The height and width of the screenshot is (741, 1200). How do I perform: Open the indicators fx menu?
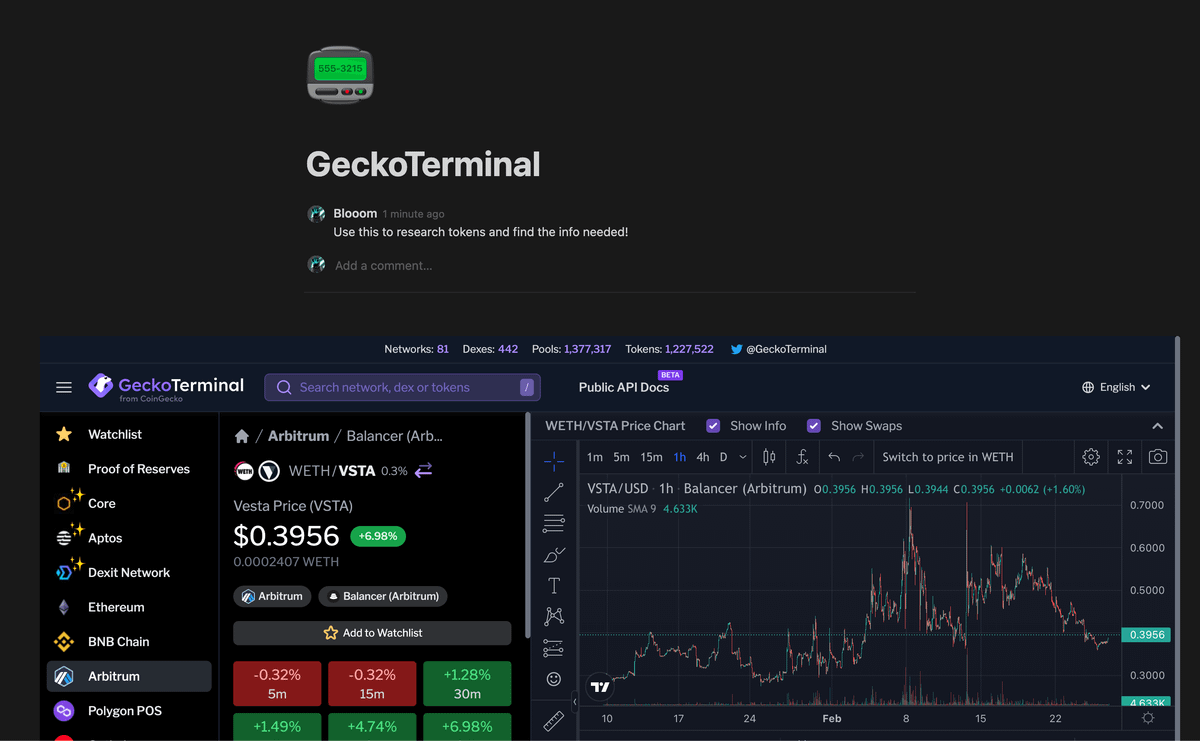click(x=802, y=457)
